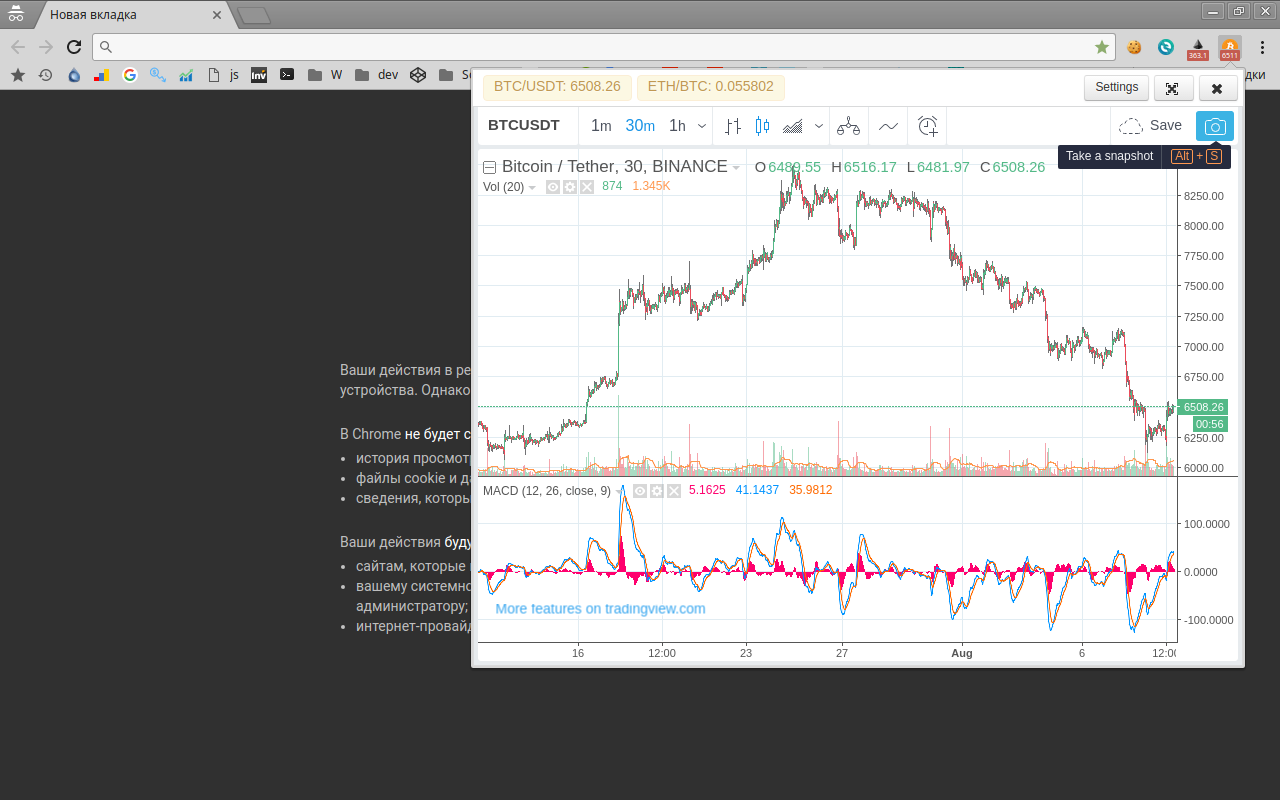
Task: Toggle visibility of the MACD indicator eye
Action: tap(640, 491)
